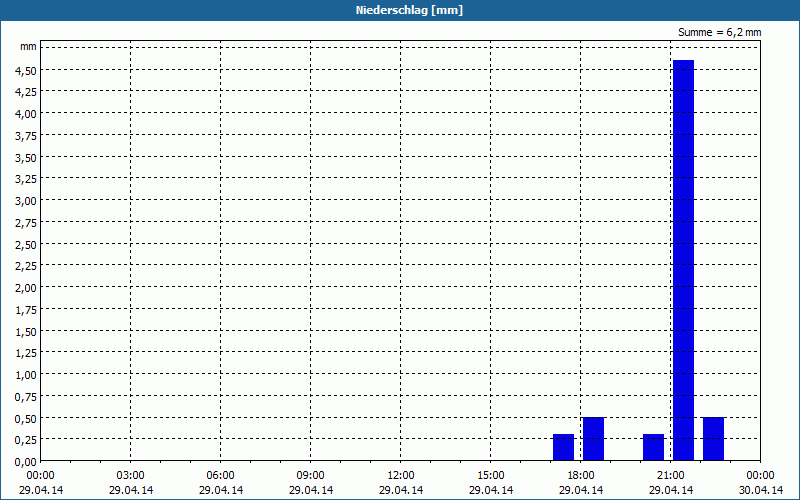Viewport: 800px width, 500px height.
Task: Click the 0,50 mm bar right after 18:00
Action: 593,439
